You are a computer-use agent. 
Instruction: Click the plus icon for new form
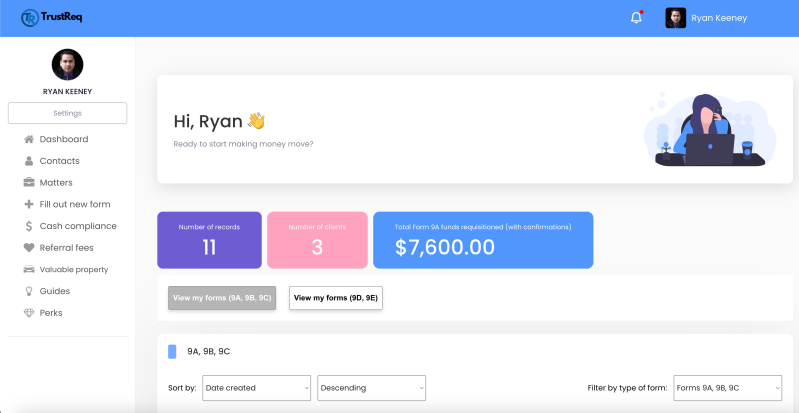(x=29, y=204)
